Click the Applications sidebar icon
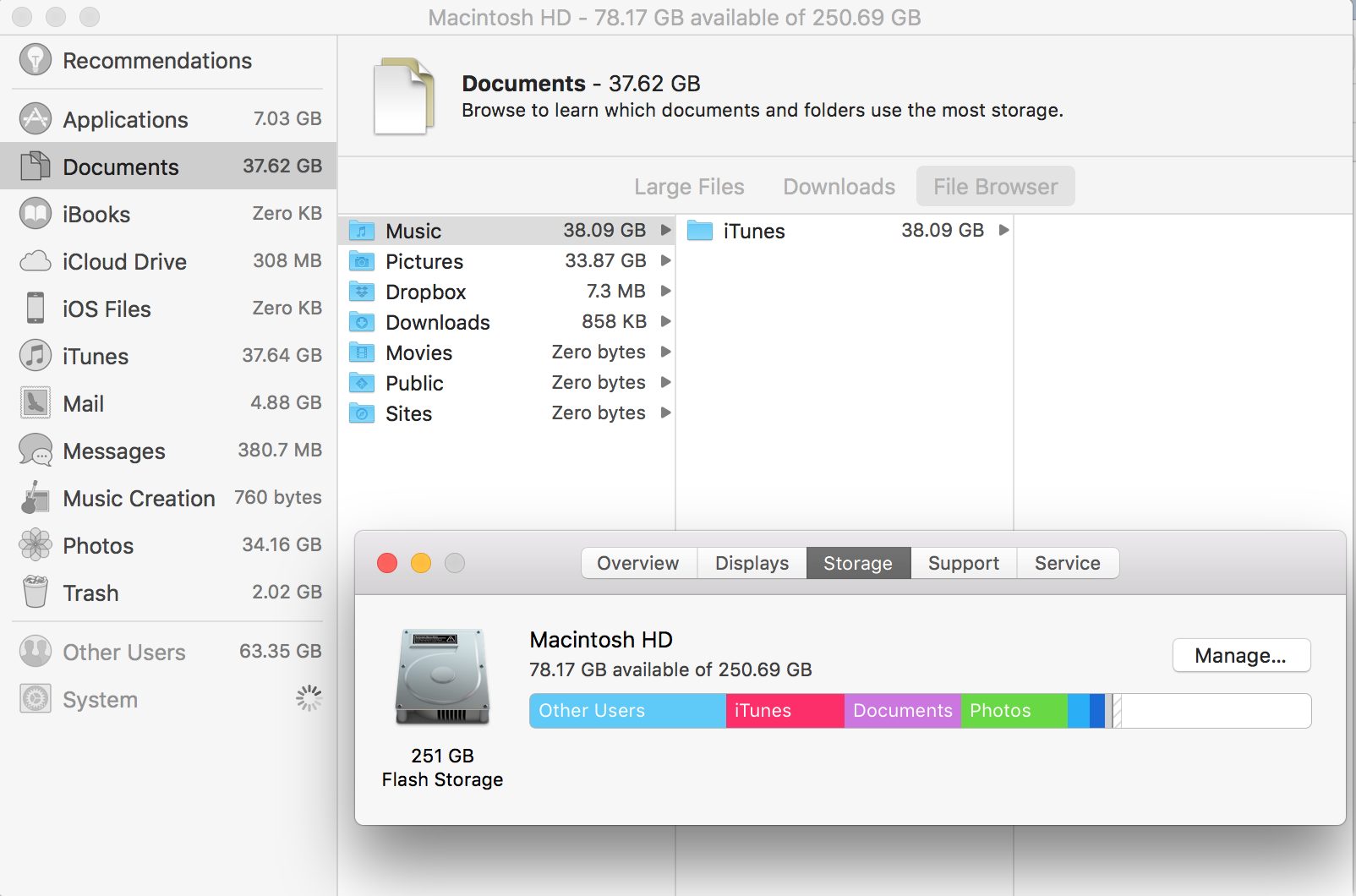Image resolution: width=1356 pixels, height=896 pixels. (36, 118)
